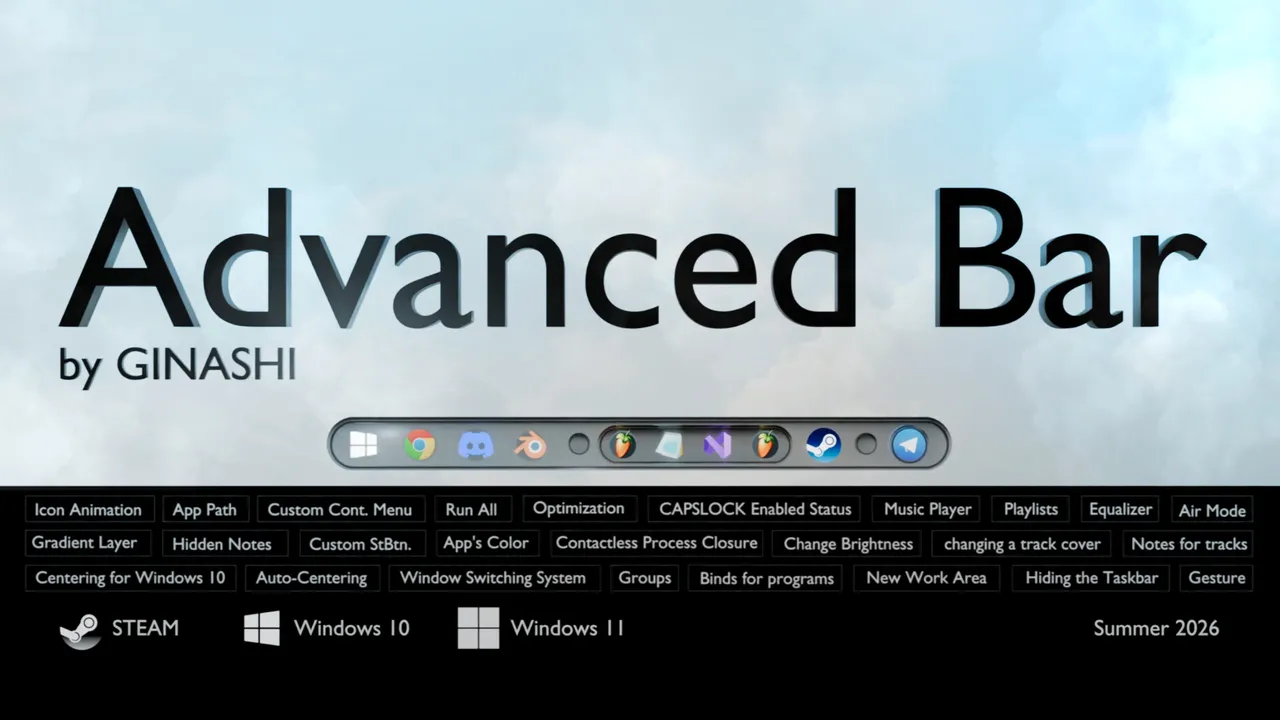The width and height of the screenshot is (1280, 720).
Task: Select the Groups tag
Action: tap(645, 577)
